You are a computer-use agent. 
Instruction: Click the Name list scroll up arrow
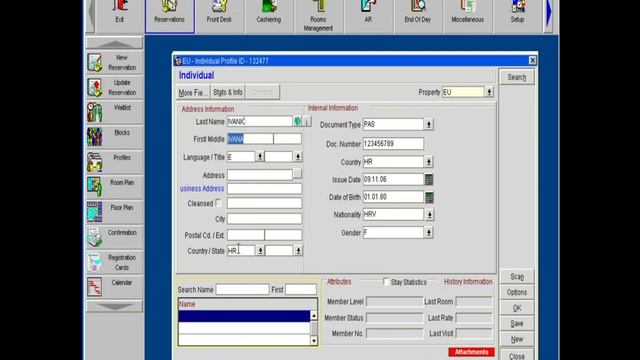pyautogui.click(x=313, y=316)
